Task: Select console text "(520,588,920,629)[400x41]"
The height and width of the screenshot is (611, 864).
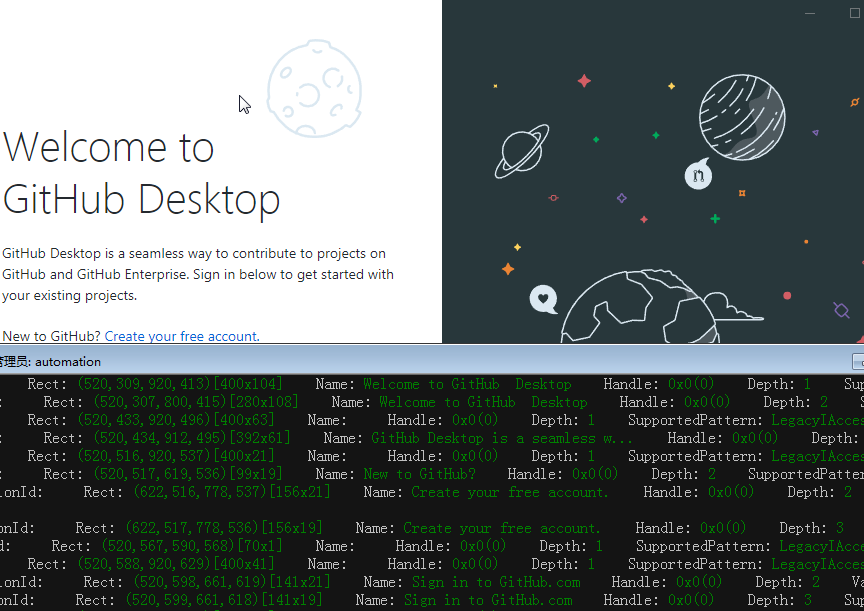Action: [x=176, y=564]
